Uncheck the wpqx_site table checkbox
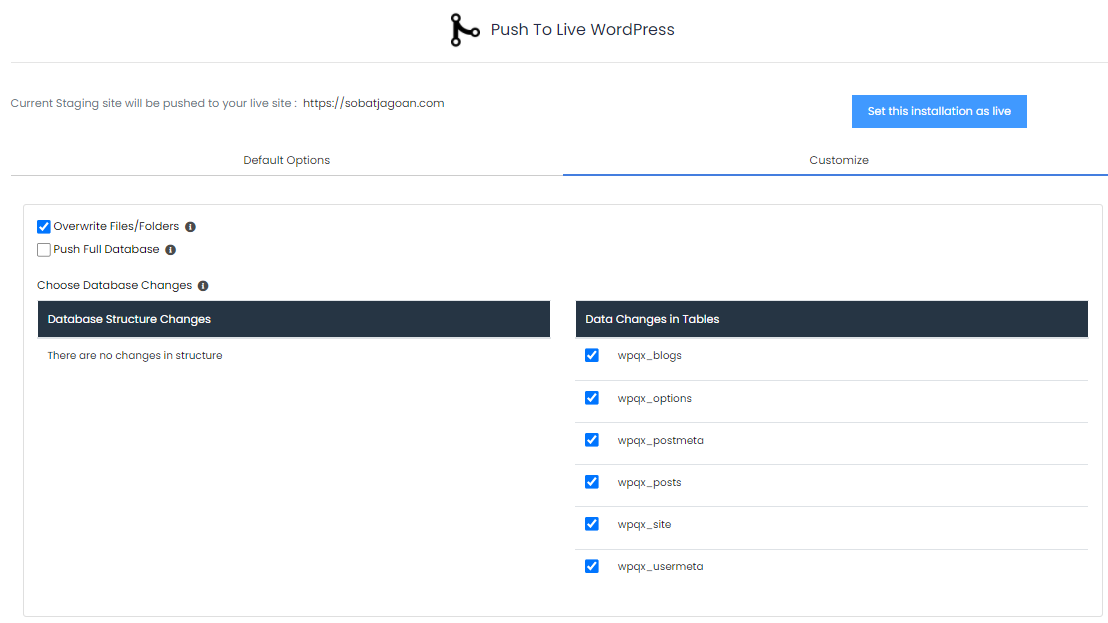The height and width of the screenshot is (623, 1108). click(591, 524)
